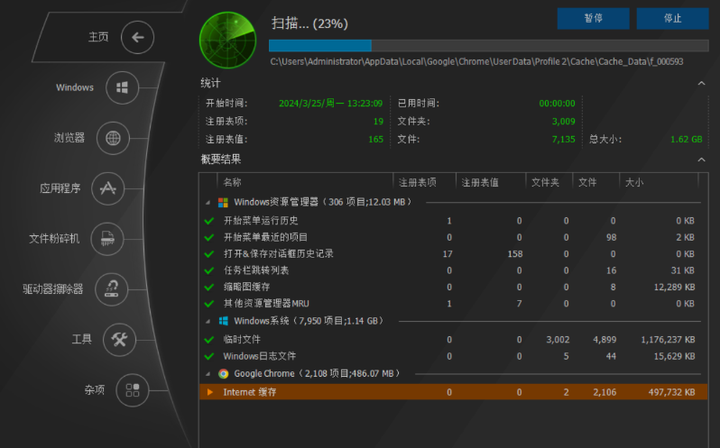Click the orange arrow on Internet 缓存 row
720x448 pixels.
tap(210, 392)
